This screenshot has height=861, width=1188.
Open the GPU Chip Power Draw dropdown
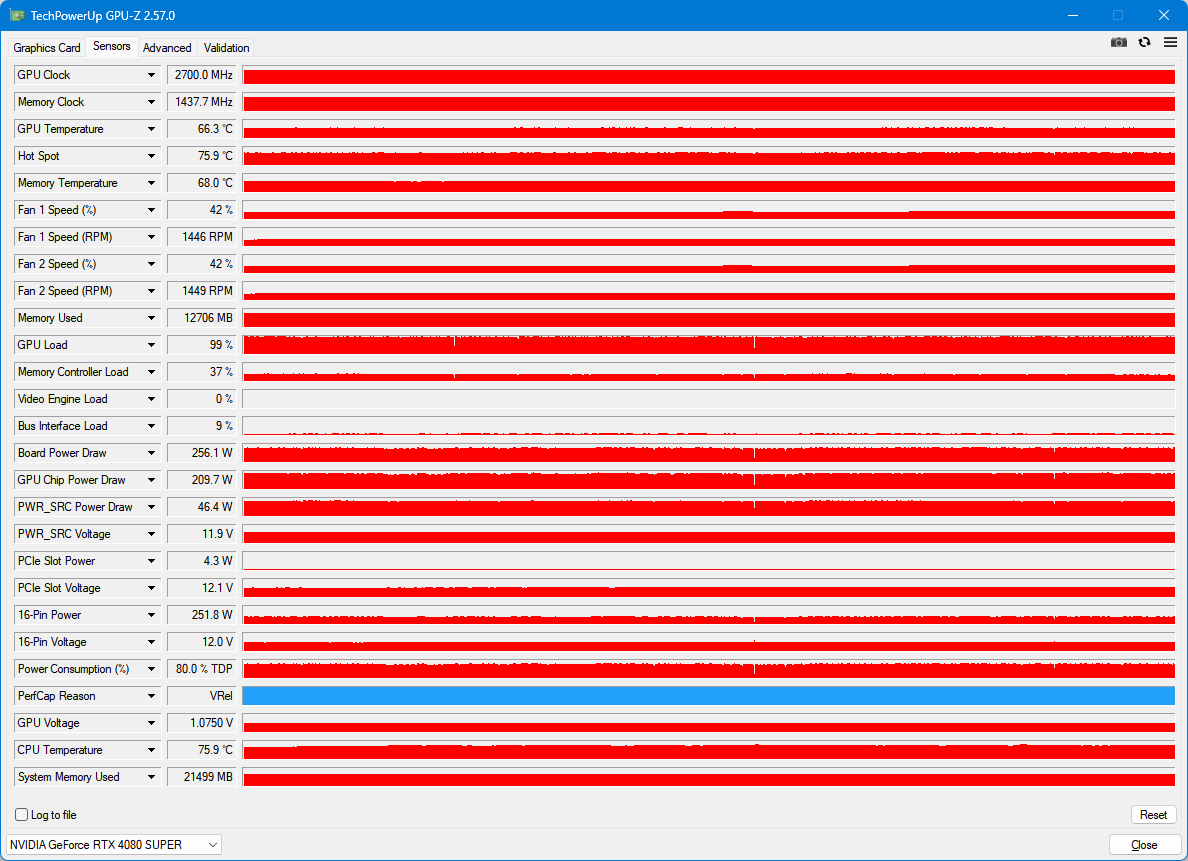[88, 480]
